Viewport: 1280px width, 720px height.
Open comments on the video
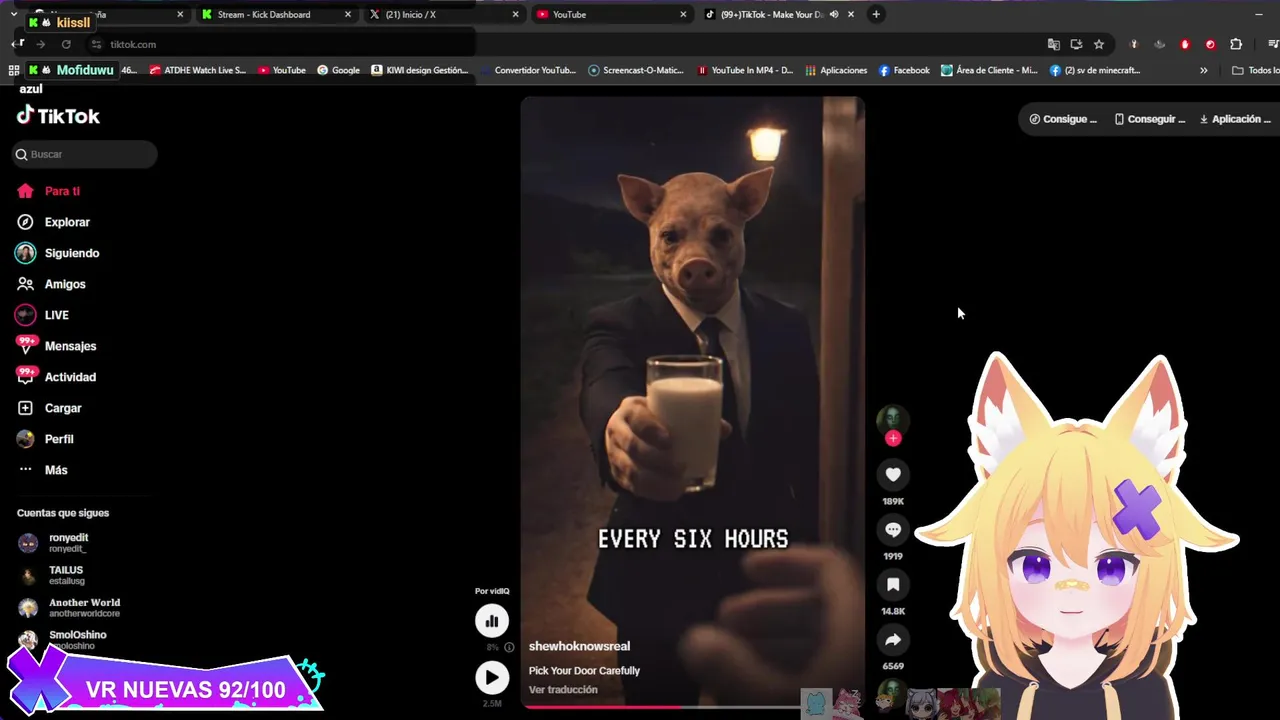click(x=893, y=530)
